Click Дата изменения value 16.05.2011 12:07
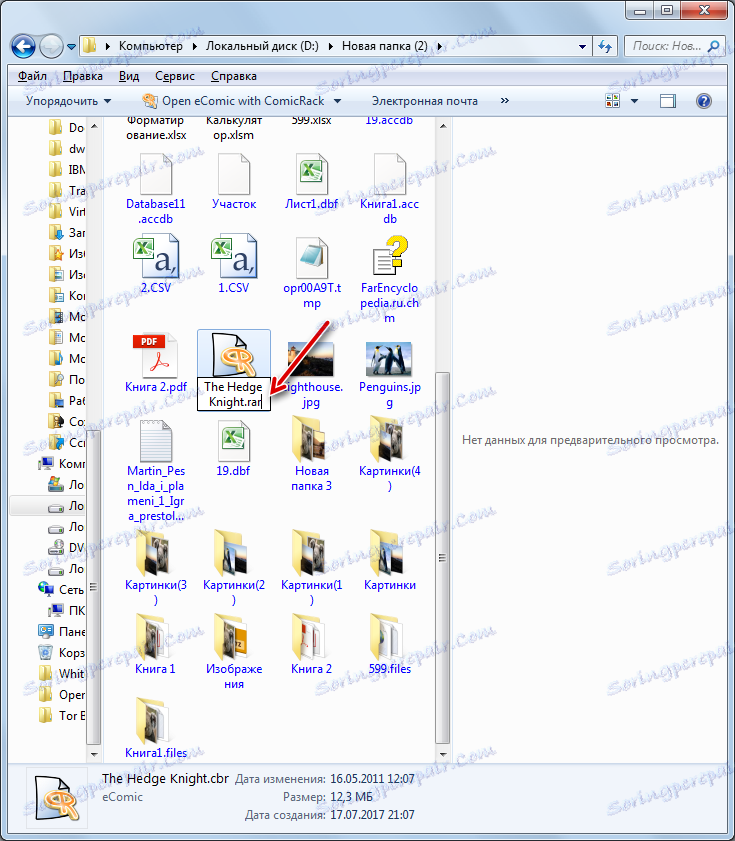735x841 pixels. click(372, 779)
